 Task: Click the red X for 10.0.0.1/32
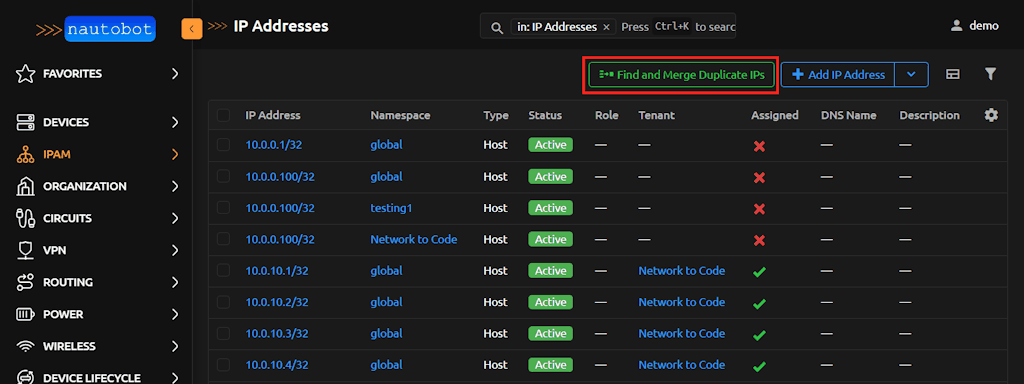click(759, 146)
